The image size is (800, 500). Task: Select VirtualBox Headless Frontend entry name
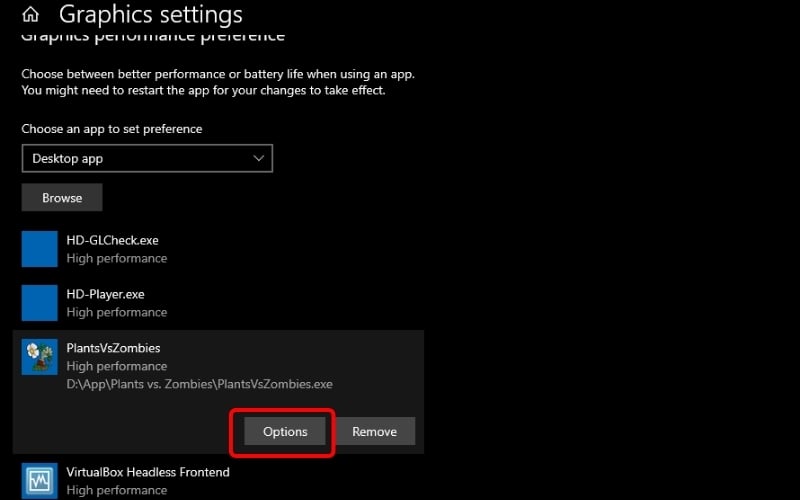pyautogui.click(x=147, y=472)
